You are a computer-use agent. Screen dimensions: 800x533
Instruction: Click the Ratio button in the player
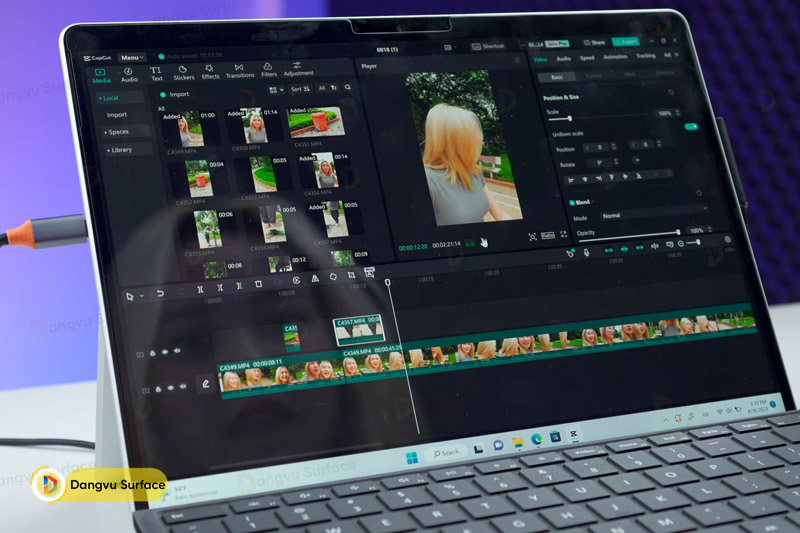pos(547,235)
